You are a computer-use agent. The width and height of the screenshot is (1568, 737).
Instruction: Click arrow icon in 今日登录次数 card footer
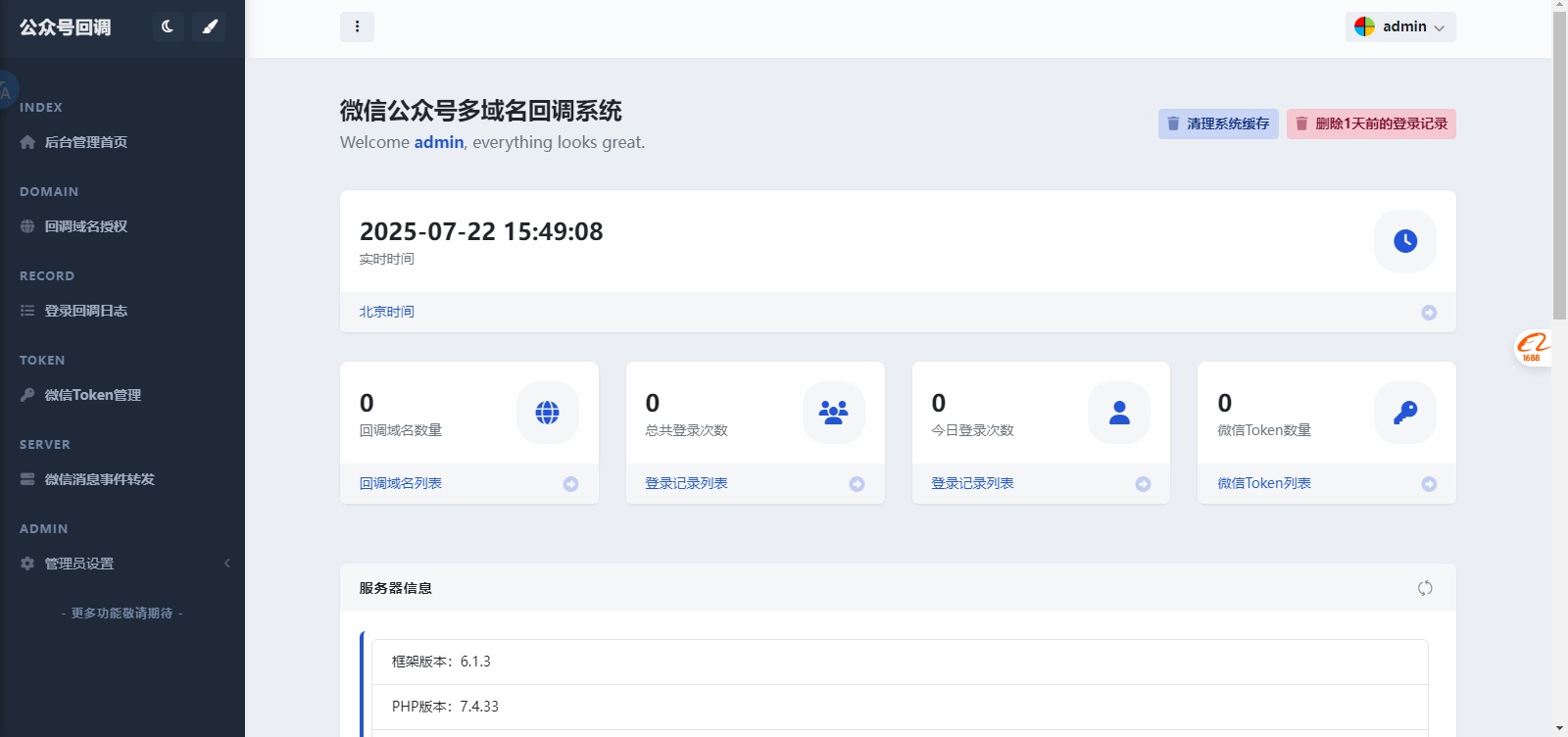[1143, 484]
